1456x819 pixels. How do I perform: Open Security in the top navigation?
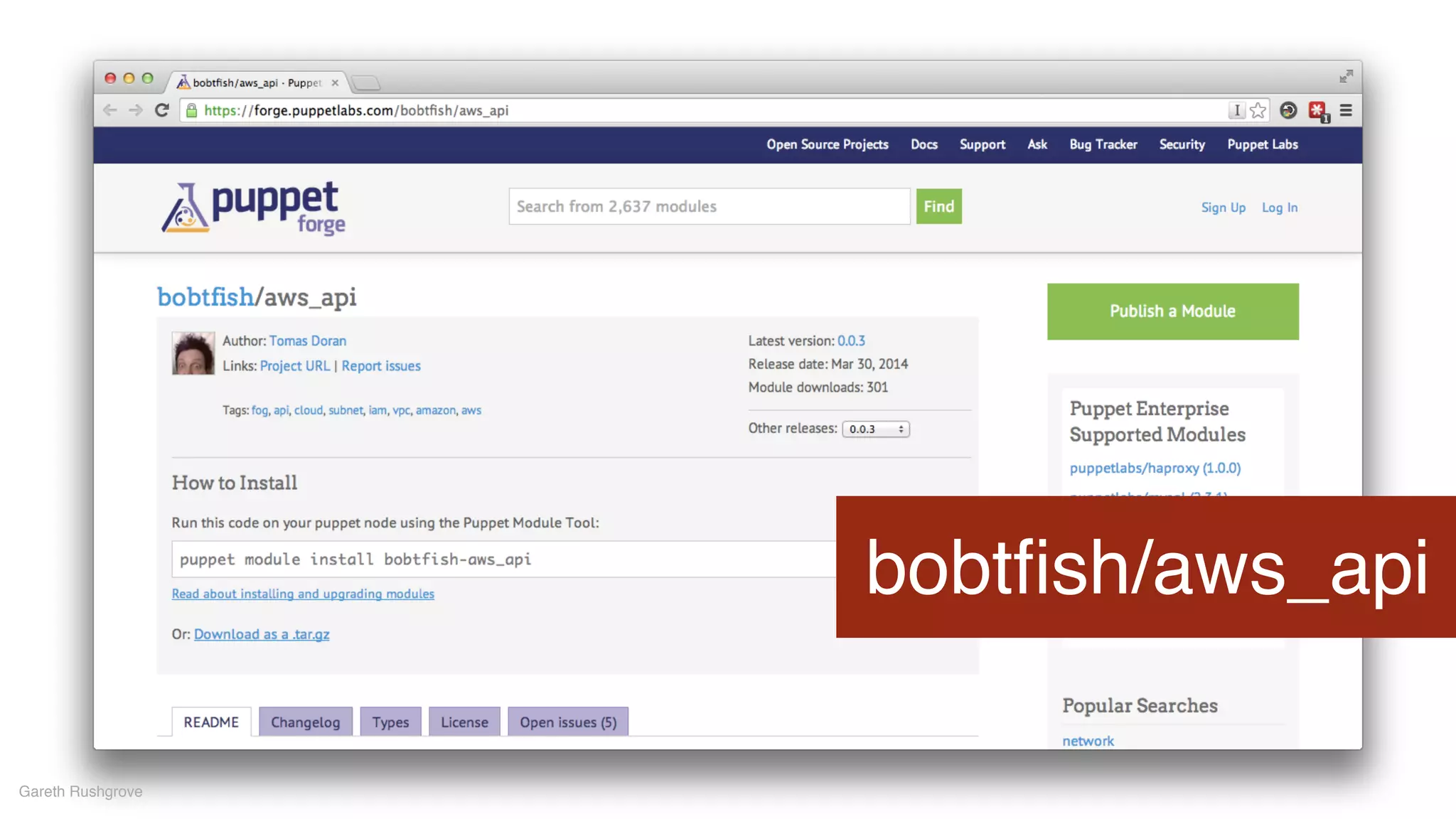point(1182,144)
